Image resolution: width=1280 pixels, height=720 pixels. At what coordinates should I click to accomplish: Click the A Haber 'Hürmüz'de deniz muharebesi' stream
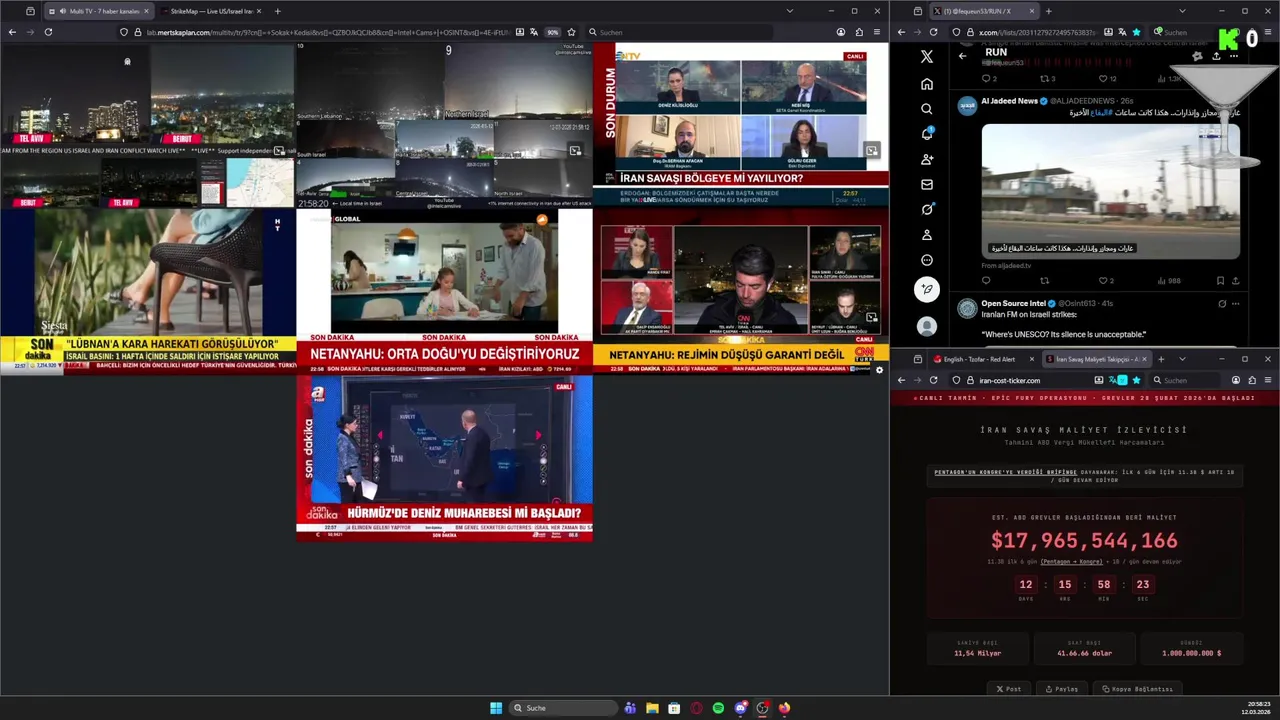pyautogui.click(x=444, y=457)
